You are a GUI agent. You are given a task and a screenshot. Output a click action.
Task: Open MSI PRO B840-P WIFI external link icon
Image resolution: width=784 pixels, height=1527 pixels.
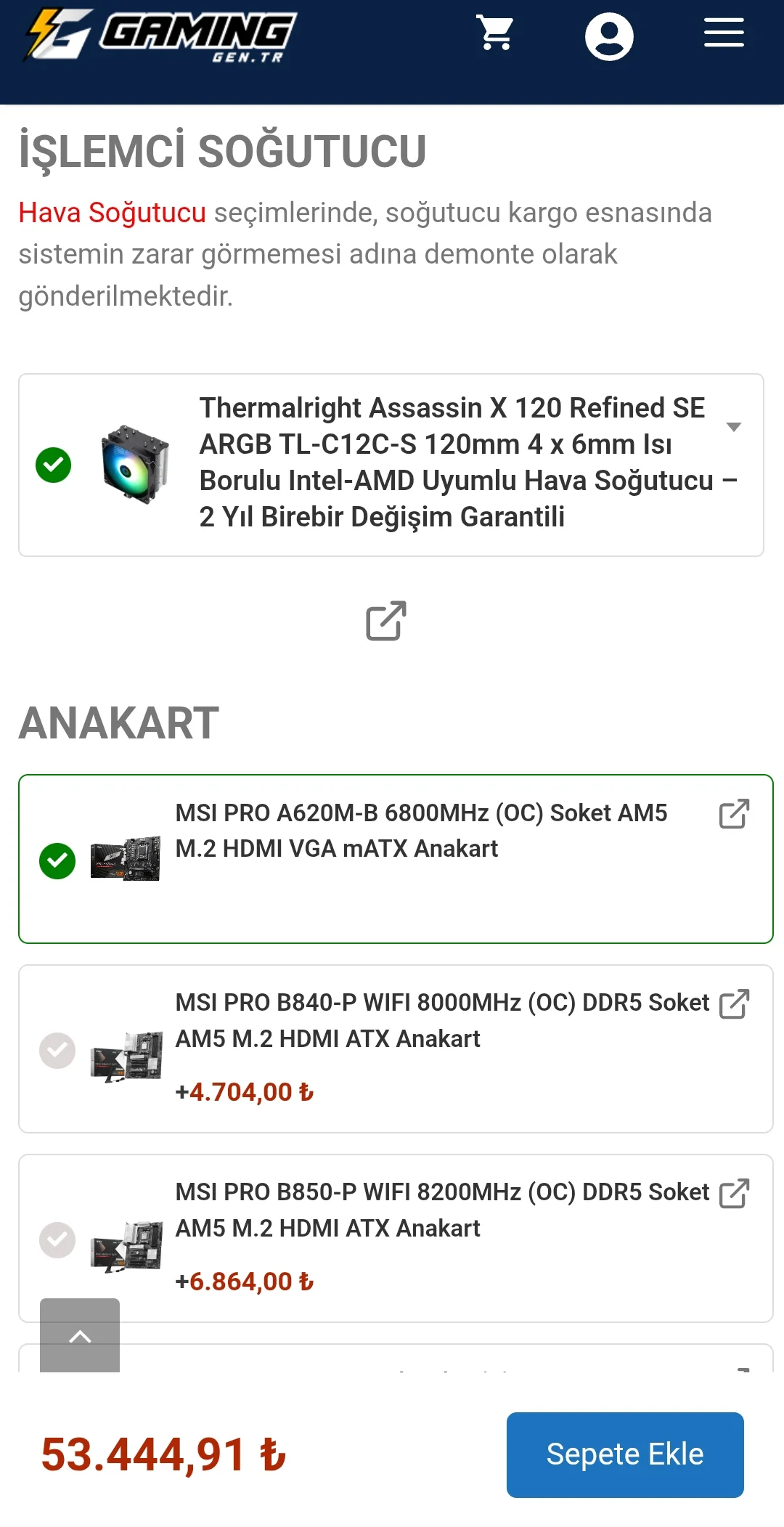point(734,1004)
